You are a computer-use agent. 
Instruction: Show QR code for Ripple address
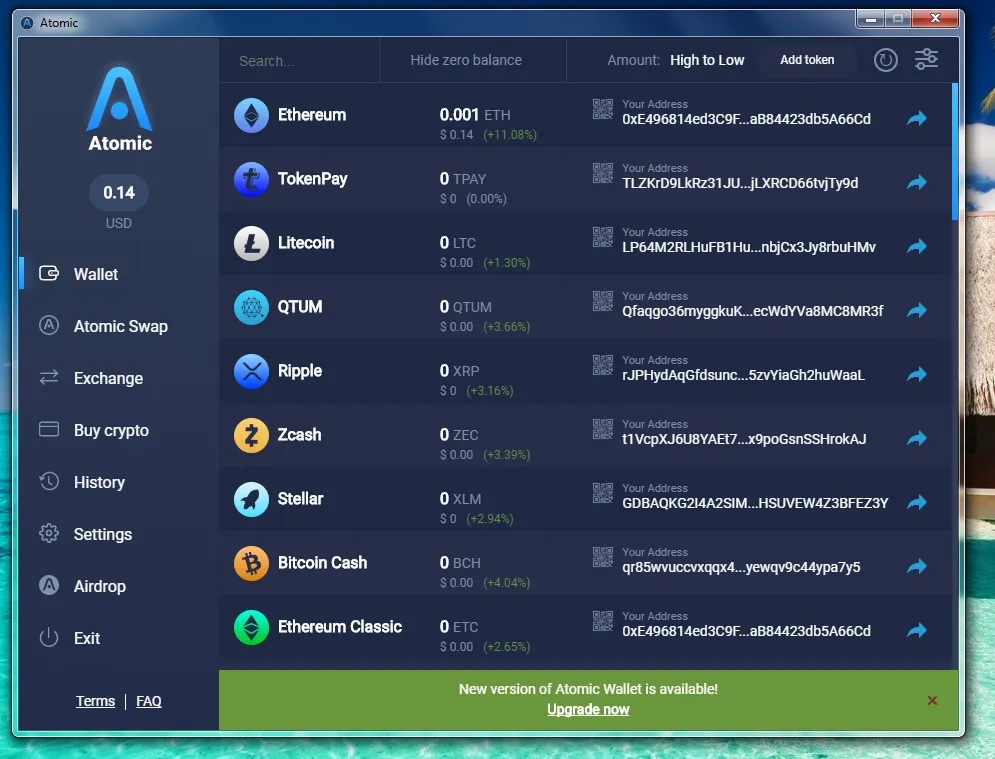pyautogui.click(x=603, y=365)
